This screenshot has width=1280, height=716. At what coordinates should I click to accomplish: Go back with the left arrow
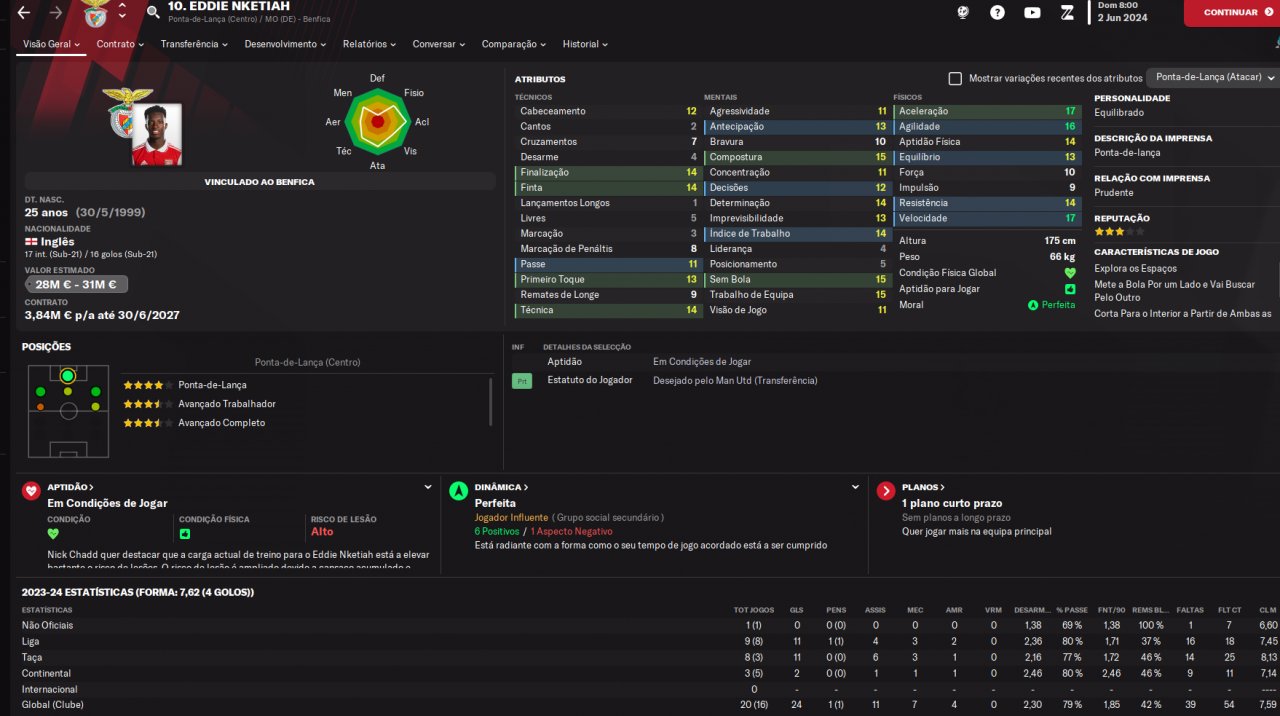tap(23, 13)
